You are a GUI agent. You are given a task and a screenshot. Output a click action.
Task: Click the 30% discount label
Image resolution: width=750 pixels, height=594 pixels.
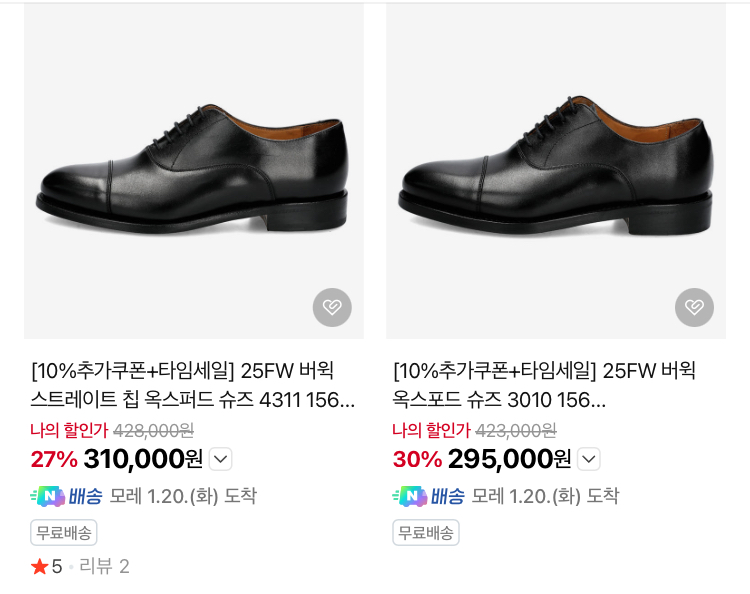[417, 460]
